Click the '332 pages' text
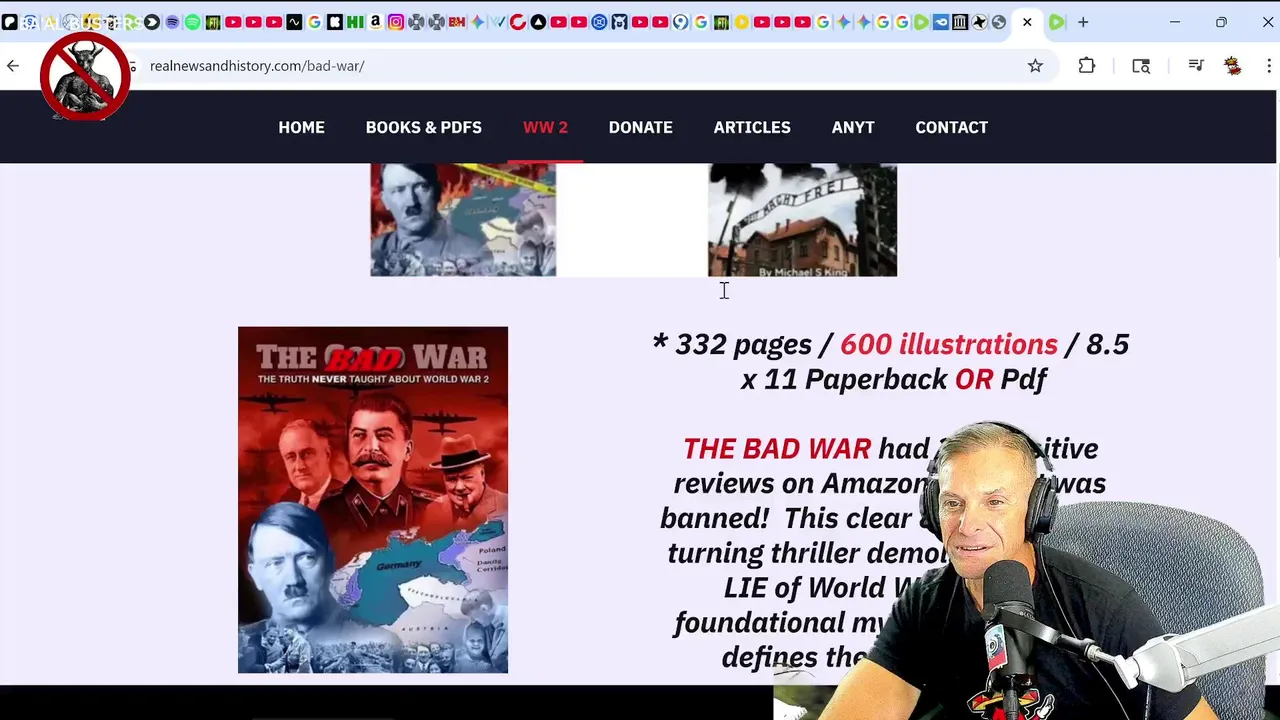This screenshot has width=1280, height=720. (743, 345)
